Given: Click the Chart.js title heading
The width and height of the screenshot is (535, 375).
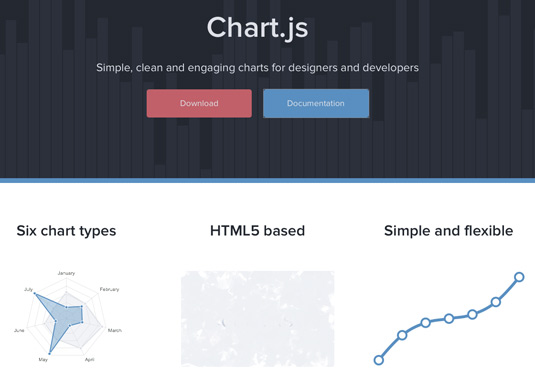Looking at the screenshot, I should point(258,28).
